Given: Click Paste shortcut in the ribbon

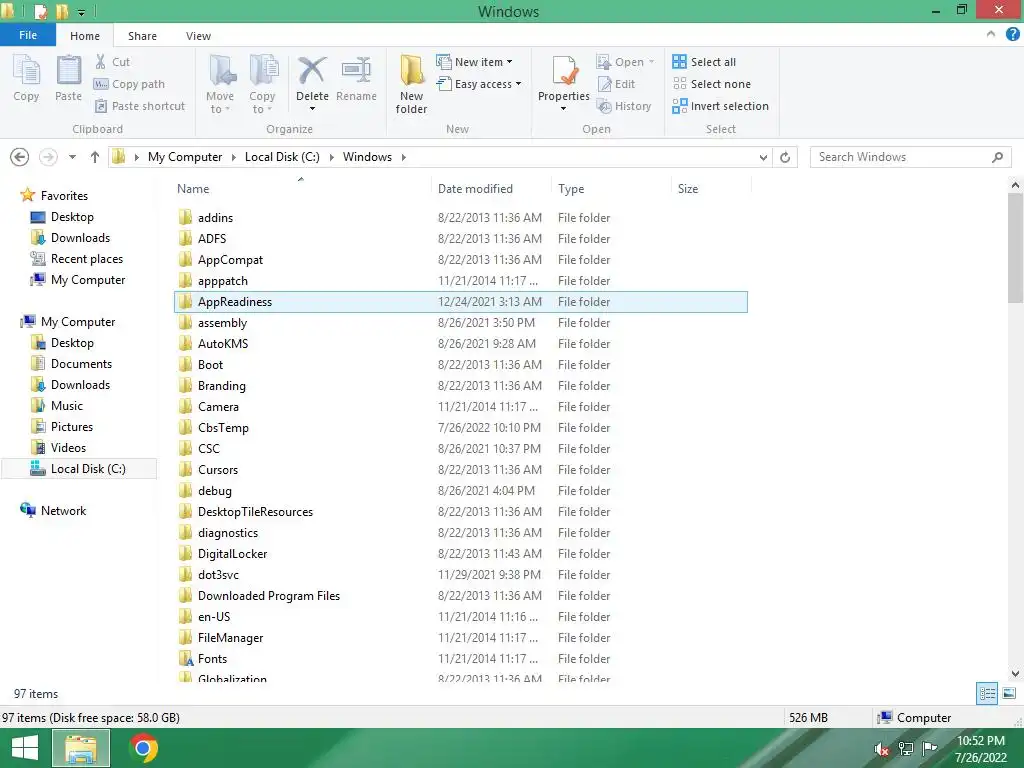Looking at the screenshot, I should [x=140, y=106].
